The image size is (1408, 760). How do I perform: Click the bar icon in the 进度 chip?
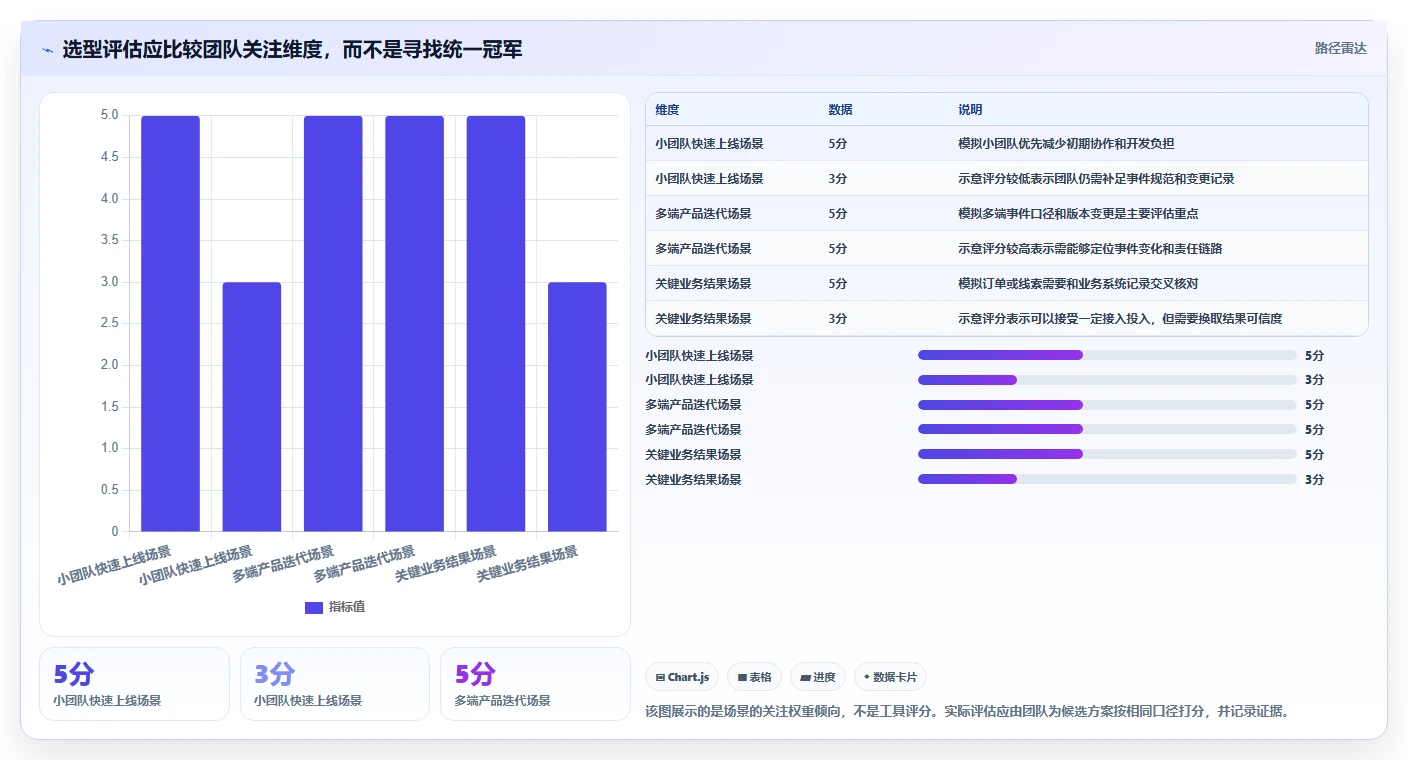805,677
